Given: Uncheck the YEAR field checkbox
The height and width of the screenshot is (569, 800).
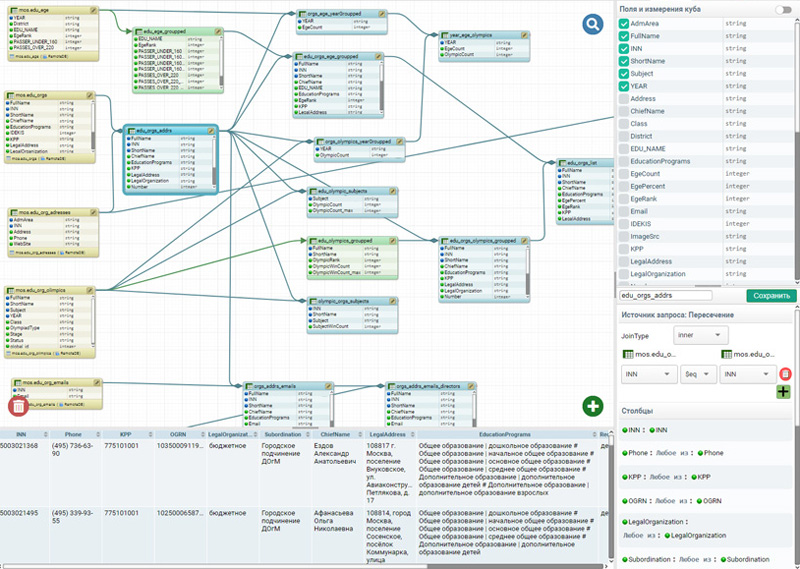Looking at the screenshot, I should (623, 86).
